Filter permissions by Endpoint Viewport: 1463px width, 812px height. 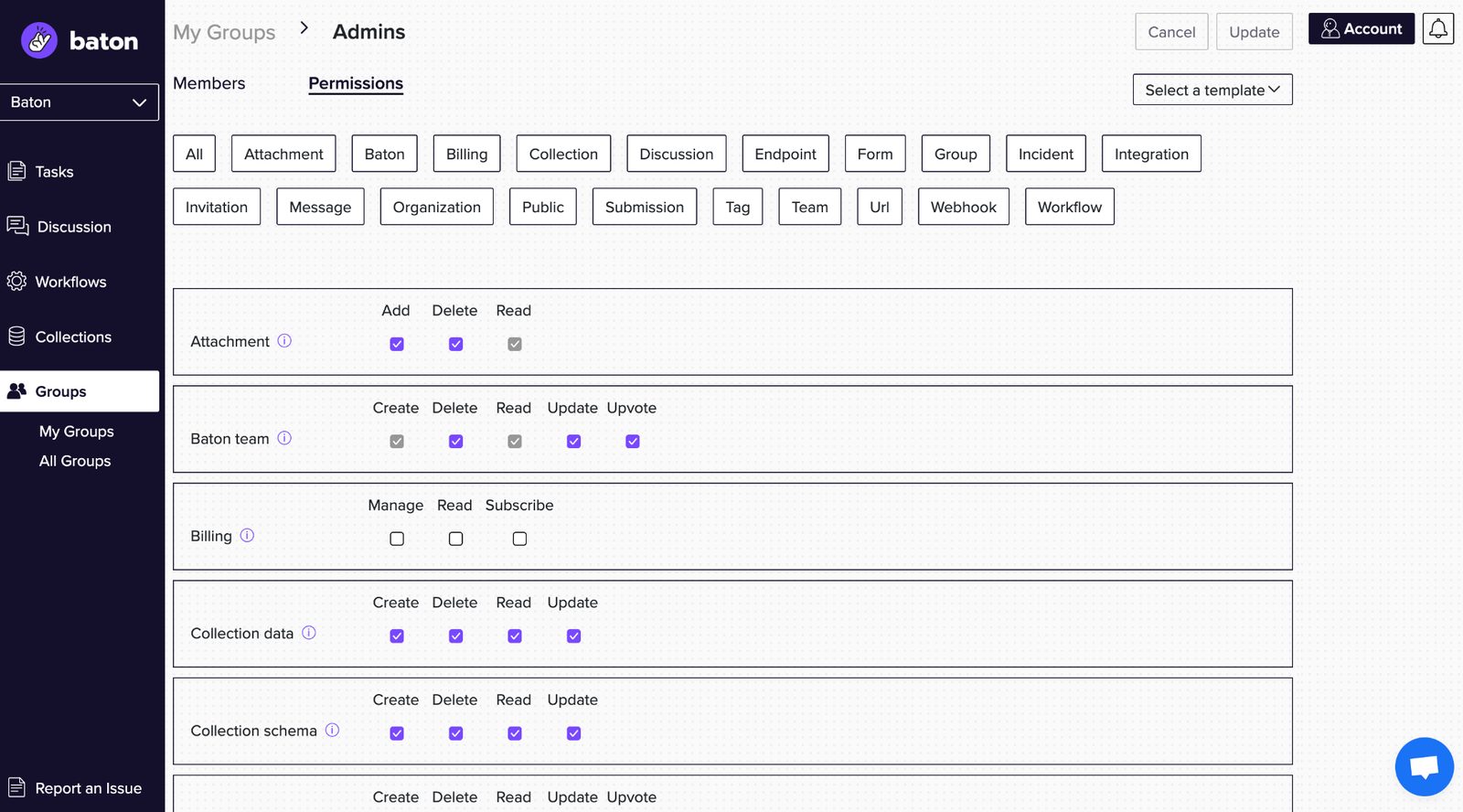(x=785, y=154)
